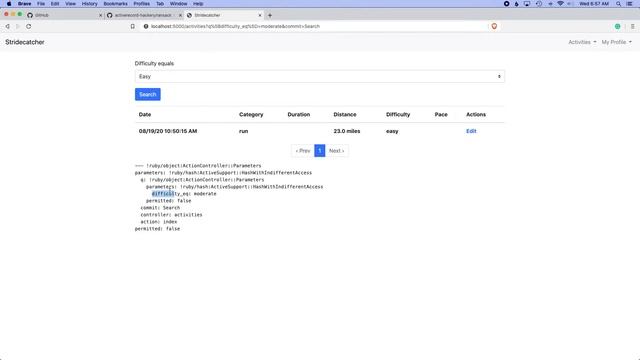Open the green profile avatar icon
The height and width of the screenshot is (360, 640).
[x=618, y=26]
